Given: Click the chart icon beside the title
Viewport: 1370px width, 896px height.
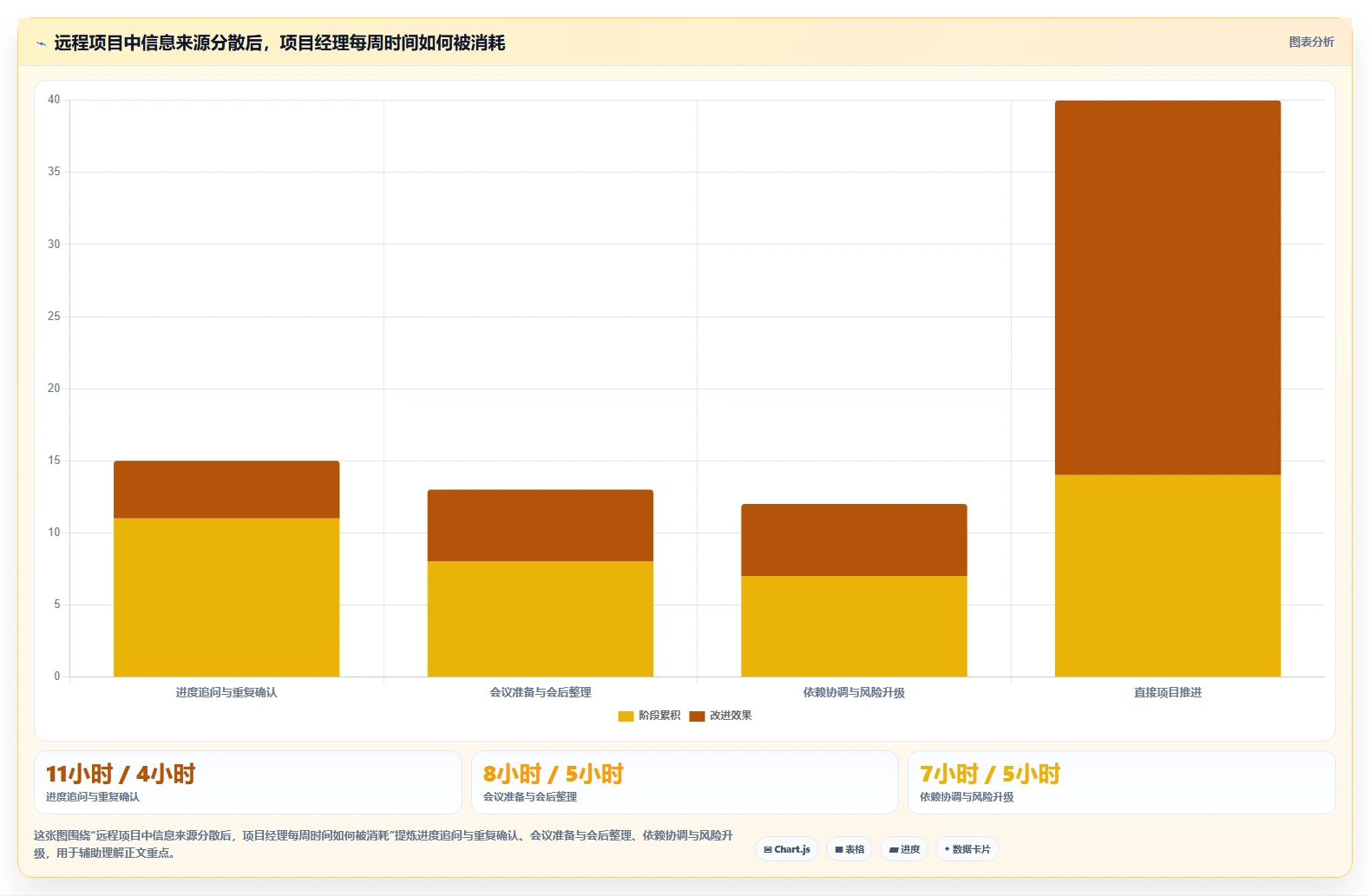Looking at the screenshot, I should coord(41,43).
